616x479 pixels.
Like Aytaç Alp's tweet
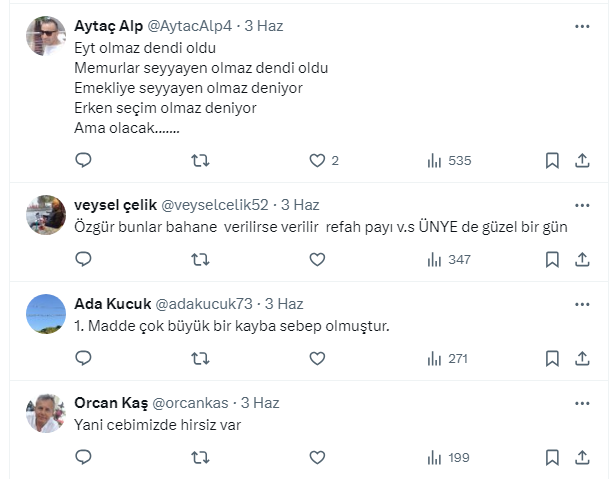[317, 160]
